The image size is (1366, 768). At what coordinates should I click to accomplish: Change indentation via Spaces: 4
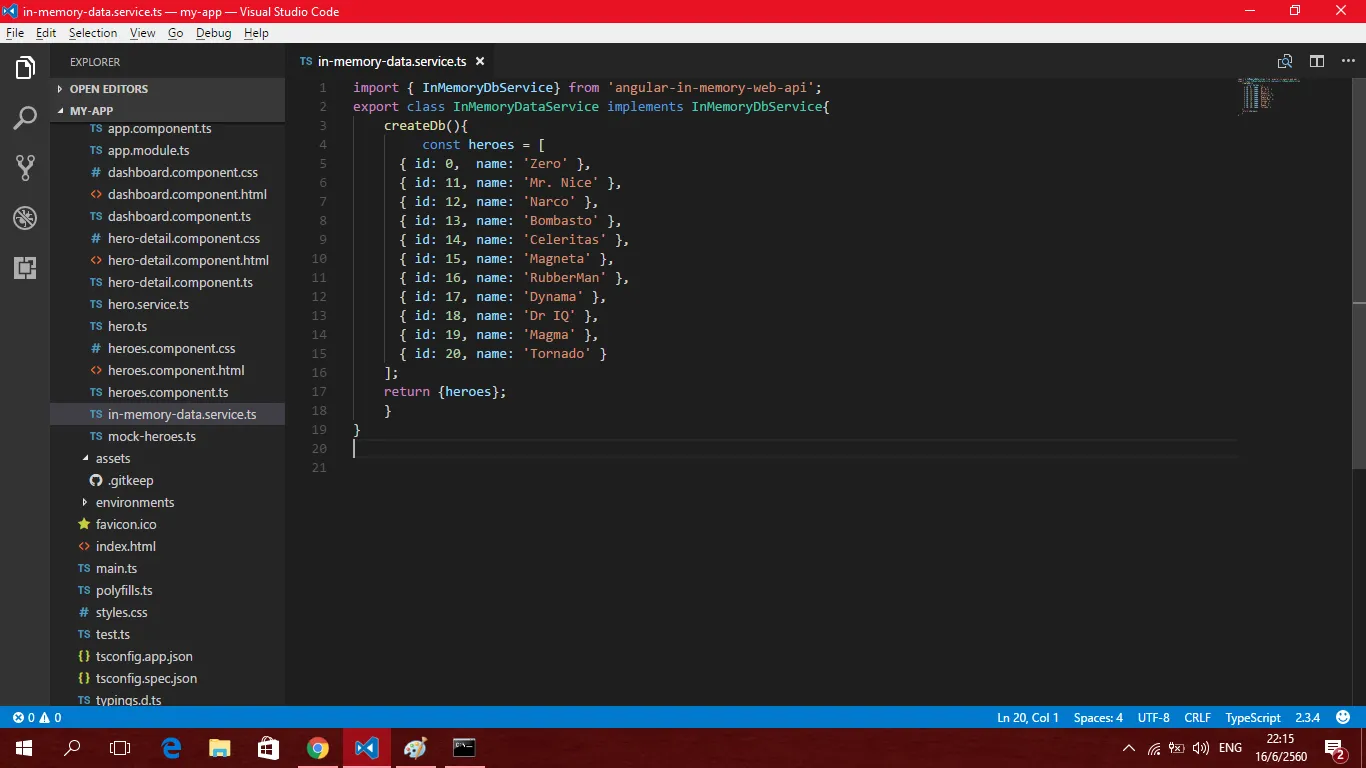[x=1098, y=718]
